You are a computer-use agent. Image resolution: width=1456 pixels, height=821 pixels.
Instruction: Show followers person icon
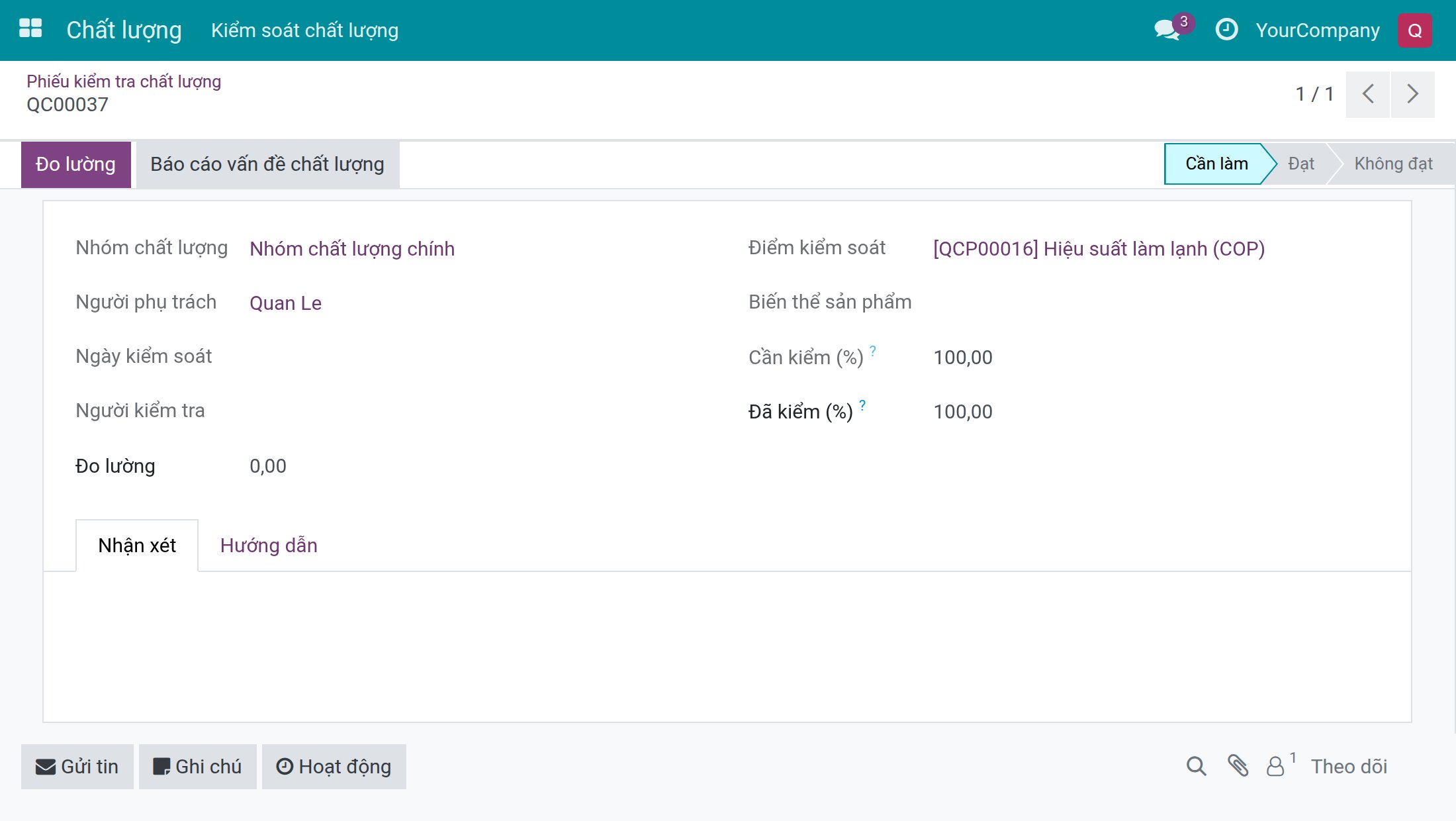[x=1275, y=767]
